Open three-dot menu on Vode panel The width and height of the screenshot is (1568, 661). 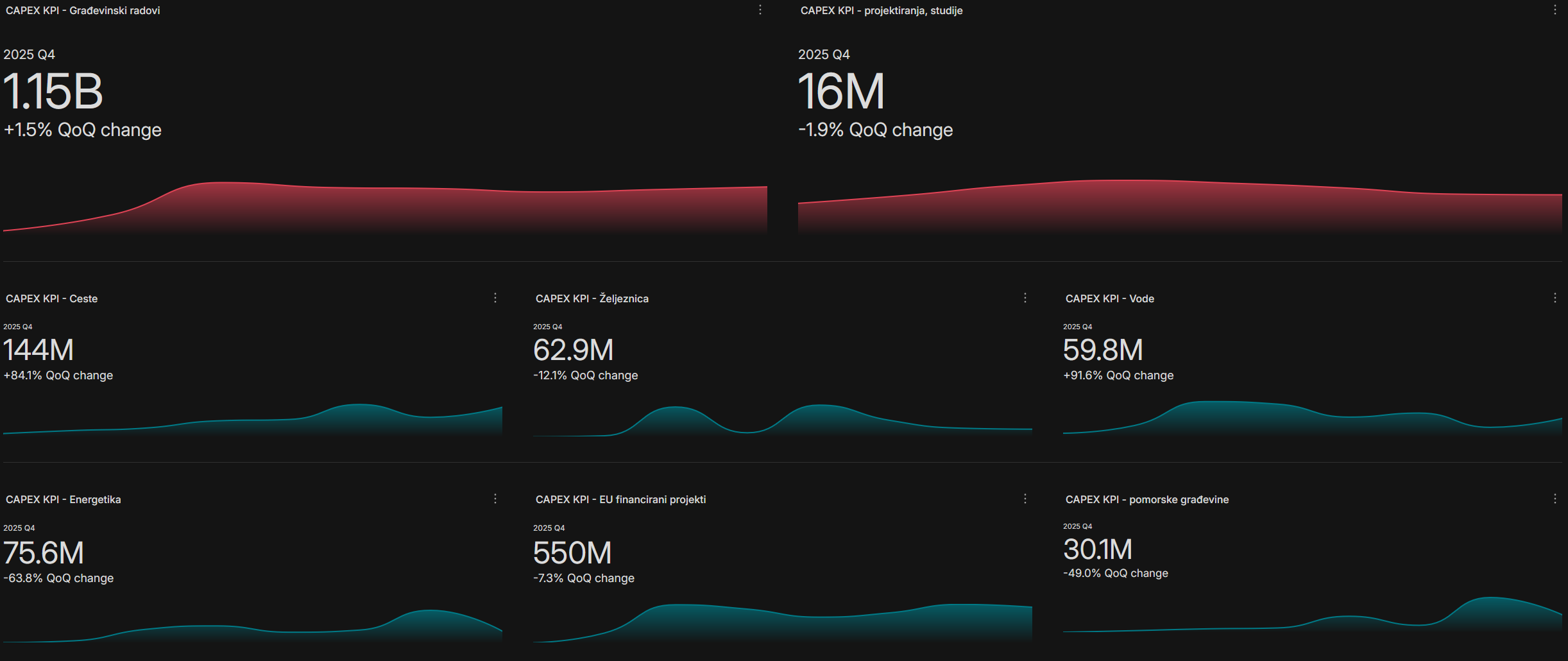coord(1555,298)
